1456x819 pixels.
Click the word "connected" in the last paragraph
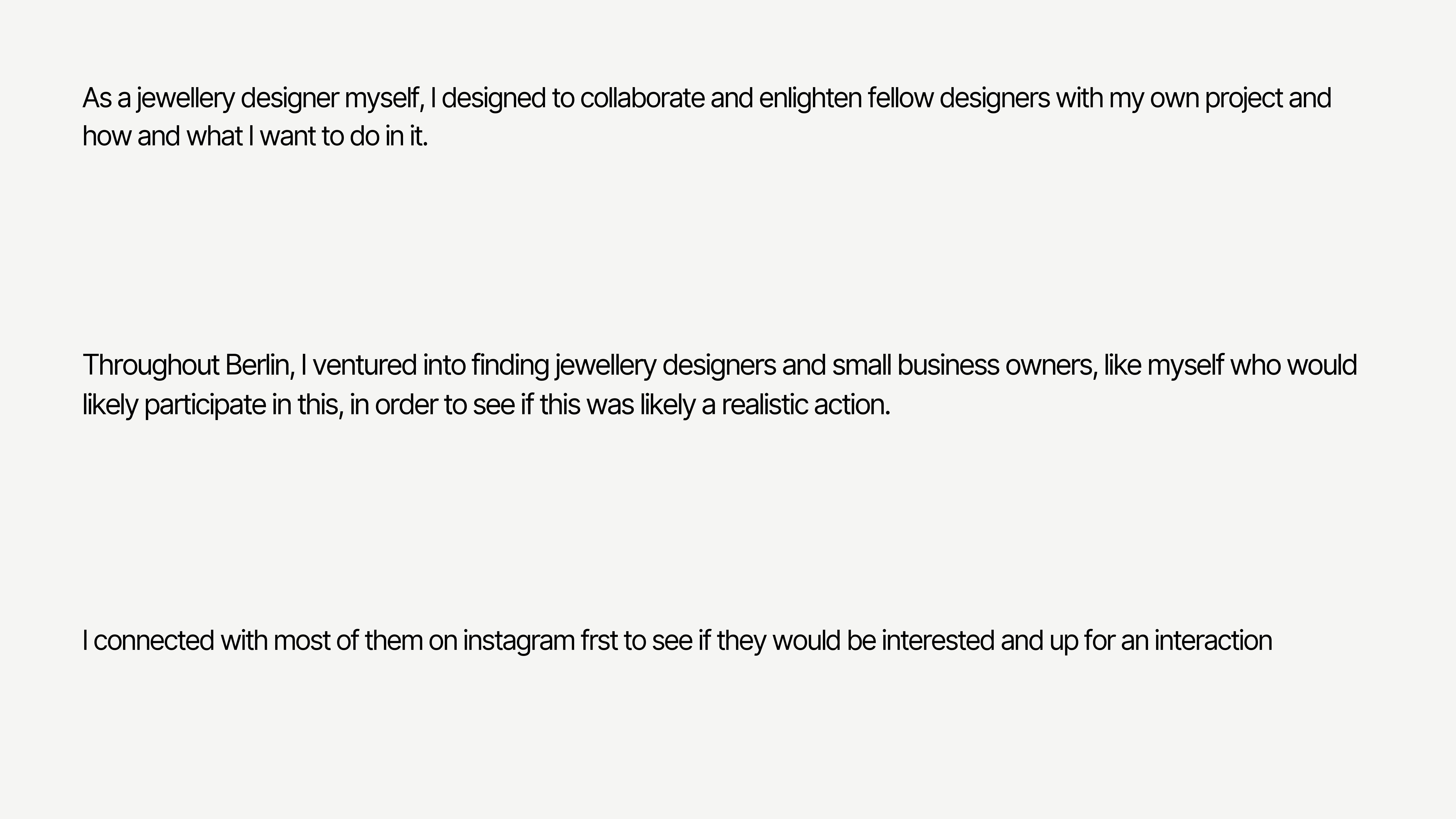coord(154,641)
